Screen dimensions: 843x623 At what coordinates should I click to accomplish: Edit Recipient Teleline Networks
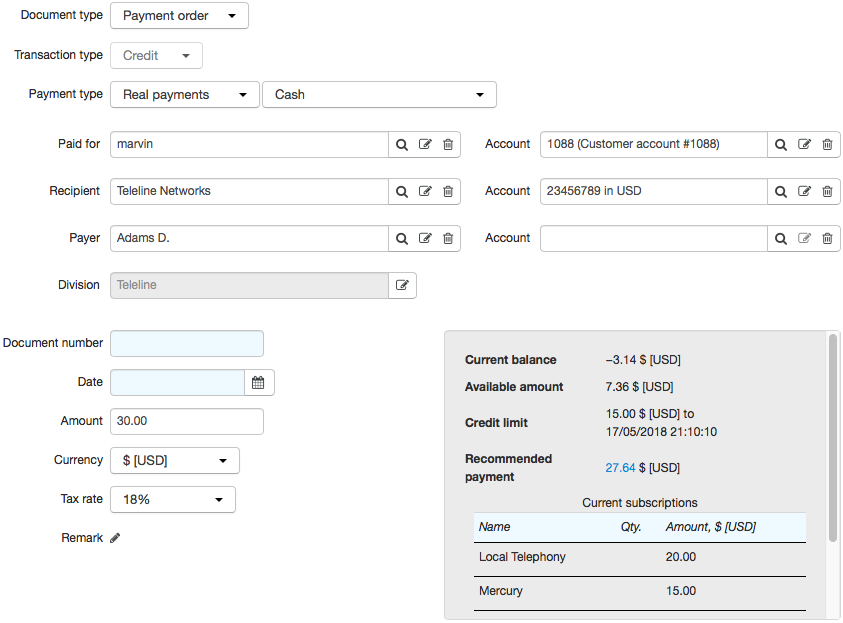425,191
